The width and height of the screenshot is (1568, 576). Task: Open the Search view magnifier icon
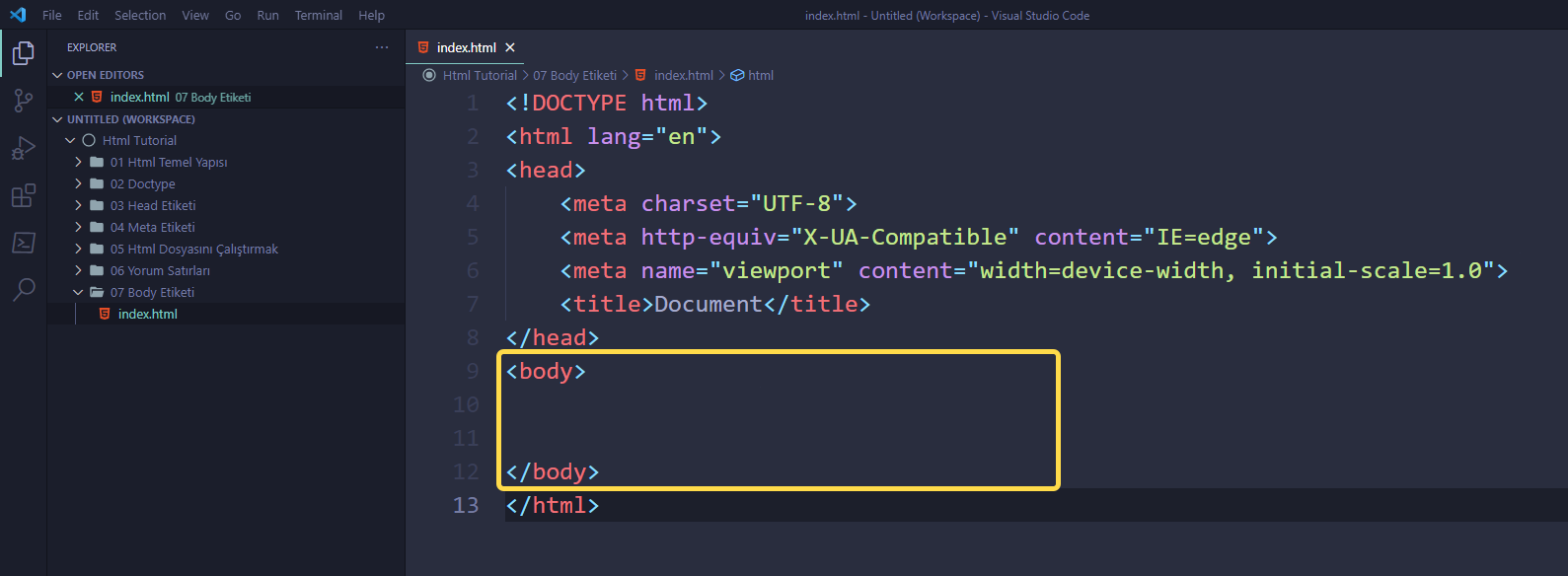point(23,290)
